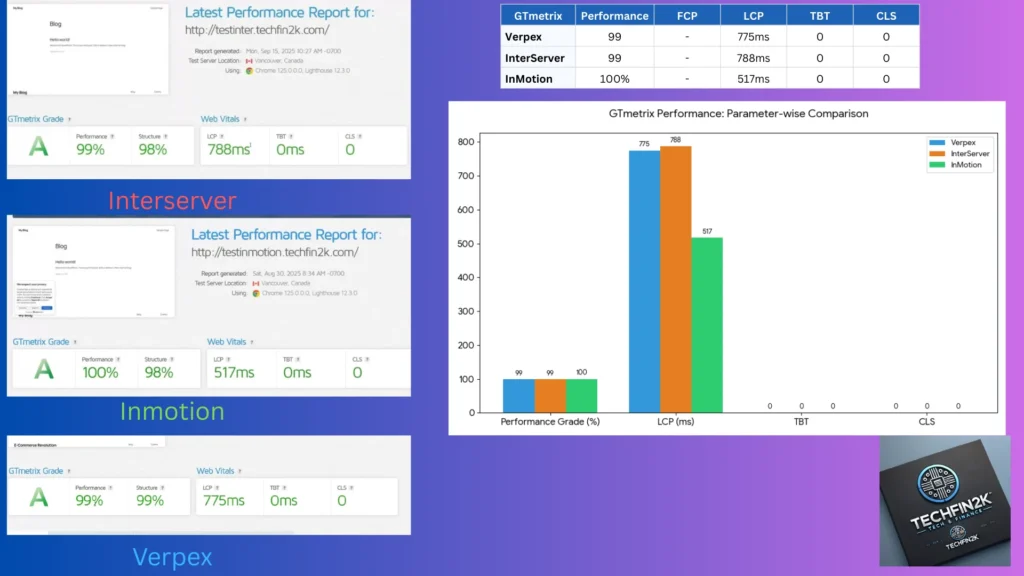Click Chrome icon in testinter report details
Viewport: 1024px width, 576px height.
coord(249,71)
